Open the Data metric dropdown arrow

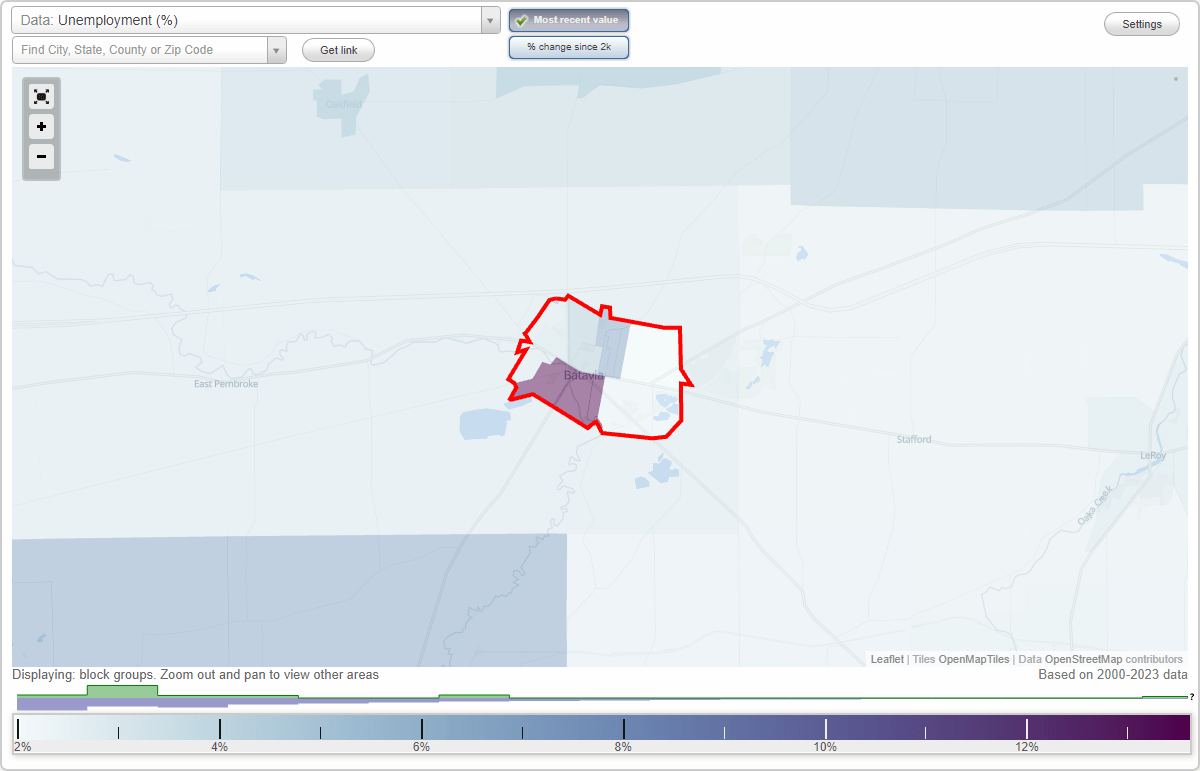coord(489,20)
